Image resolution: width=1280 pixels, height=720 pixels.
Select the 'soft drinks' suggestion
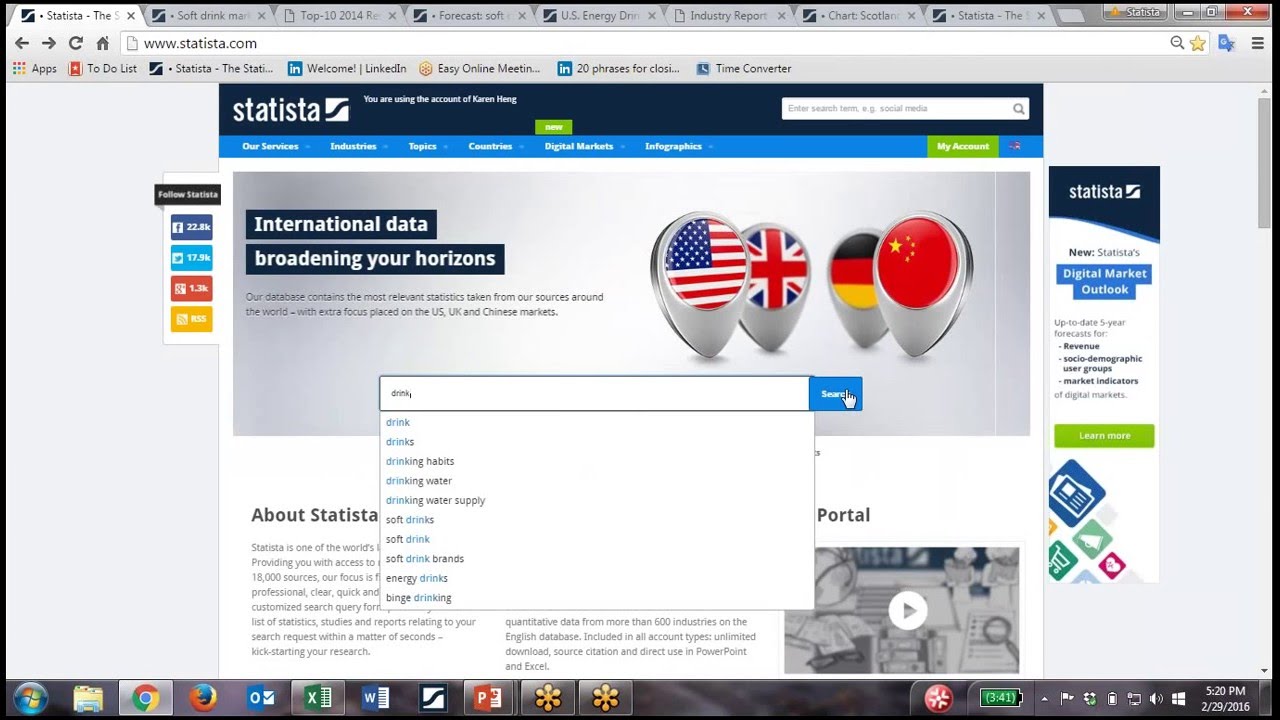(x=597, y=520)
